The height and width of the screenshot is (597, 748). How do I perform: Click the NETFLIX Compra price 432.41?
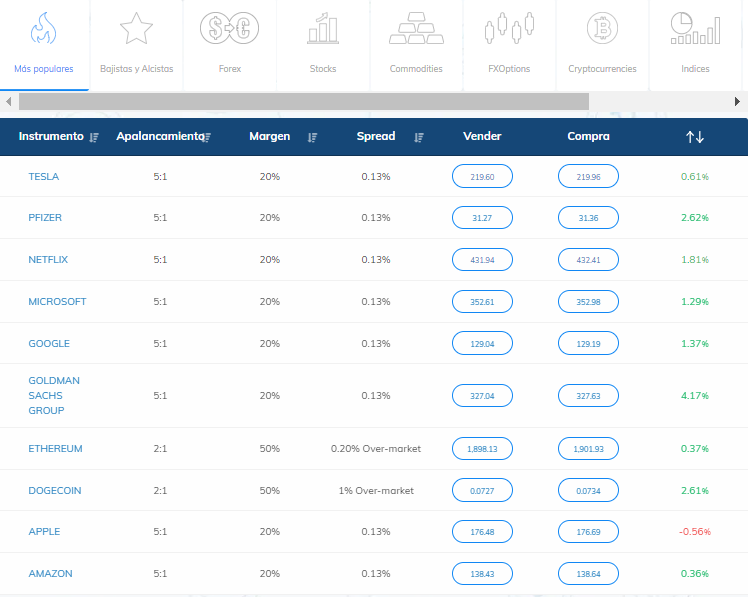[x=588, y=260]
